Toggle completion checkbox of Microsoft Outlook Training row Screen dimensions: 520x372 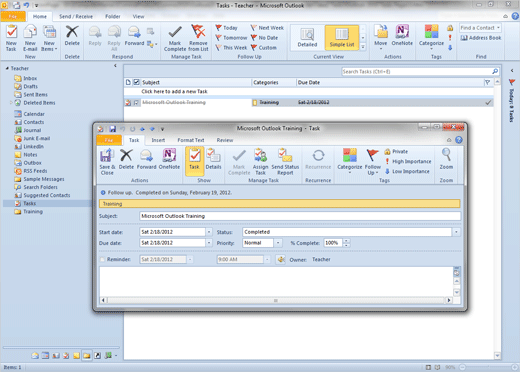click(136, 103)
